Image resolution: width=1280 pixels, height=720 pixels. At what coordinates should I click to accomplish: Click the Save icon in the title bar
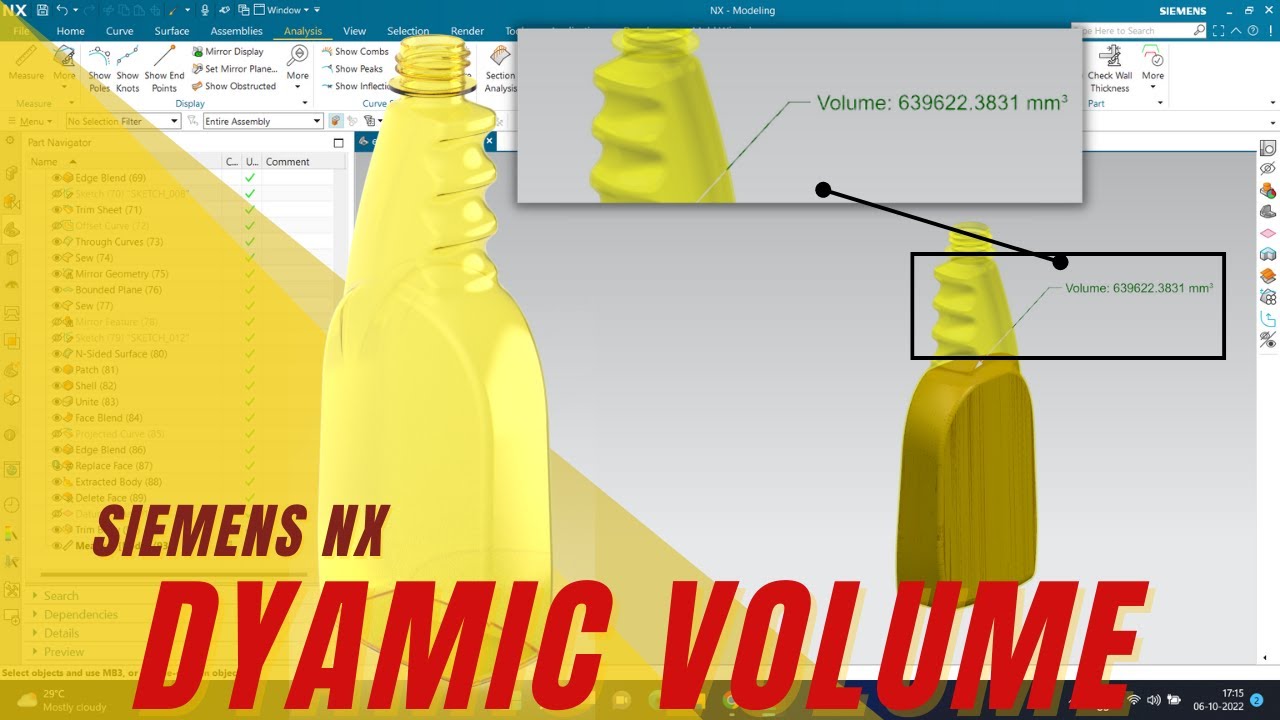(x=42, y=10)
